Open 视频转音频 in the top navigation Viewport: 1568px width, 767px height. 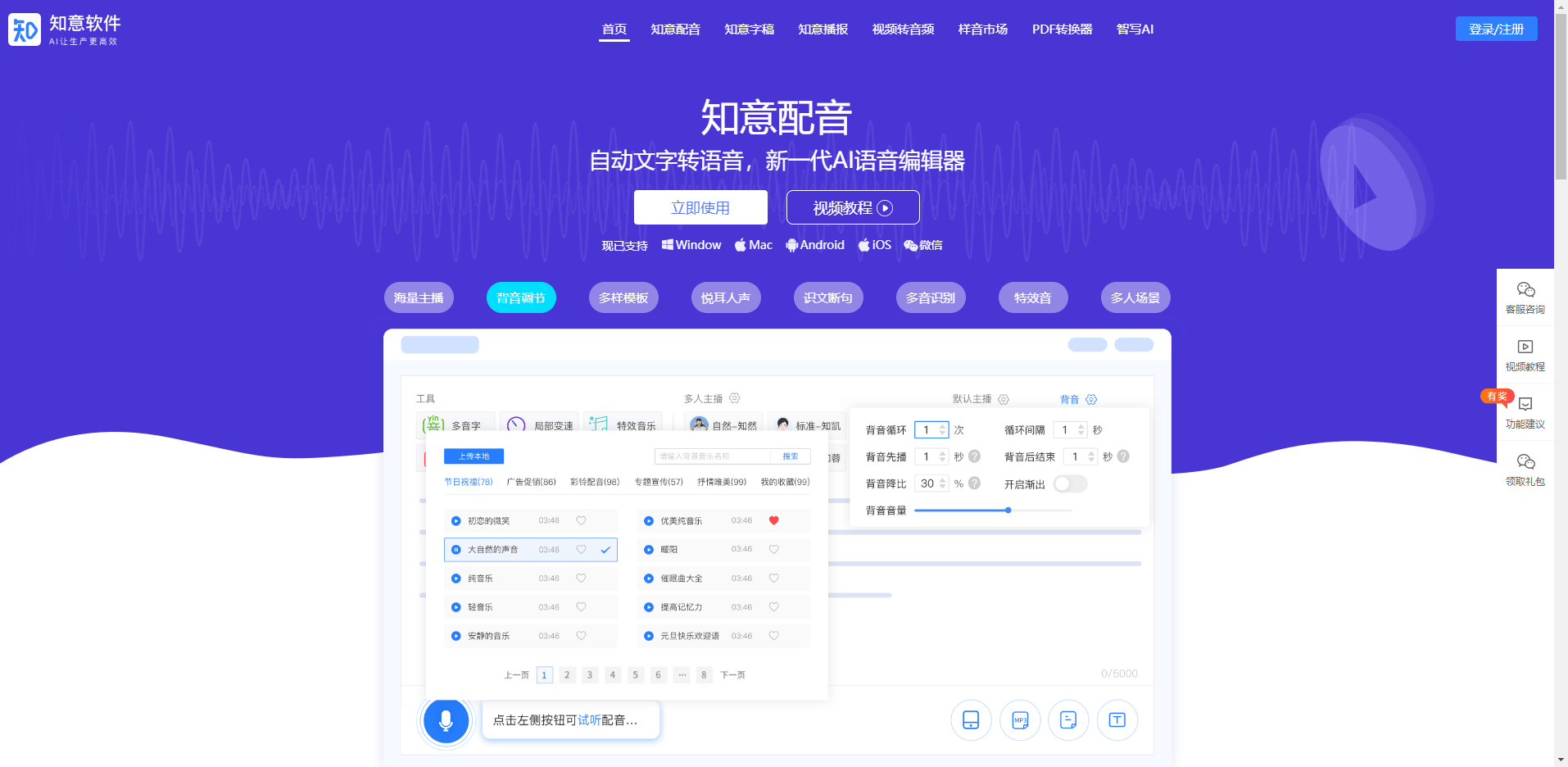[903, 29]
